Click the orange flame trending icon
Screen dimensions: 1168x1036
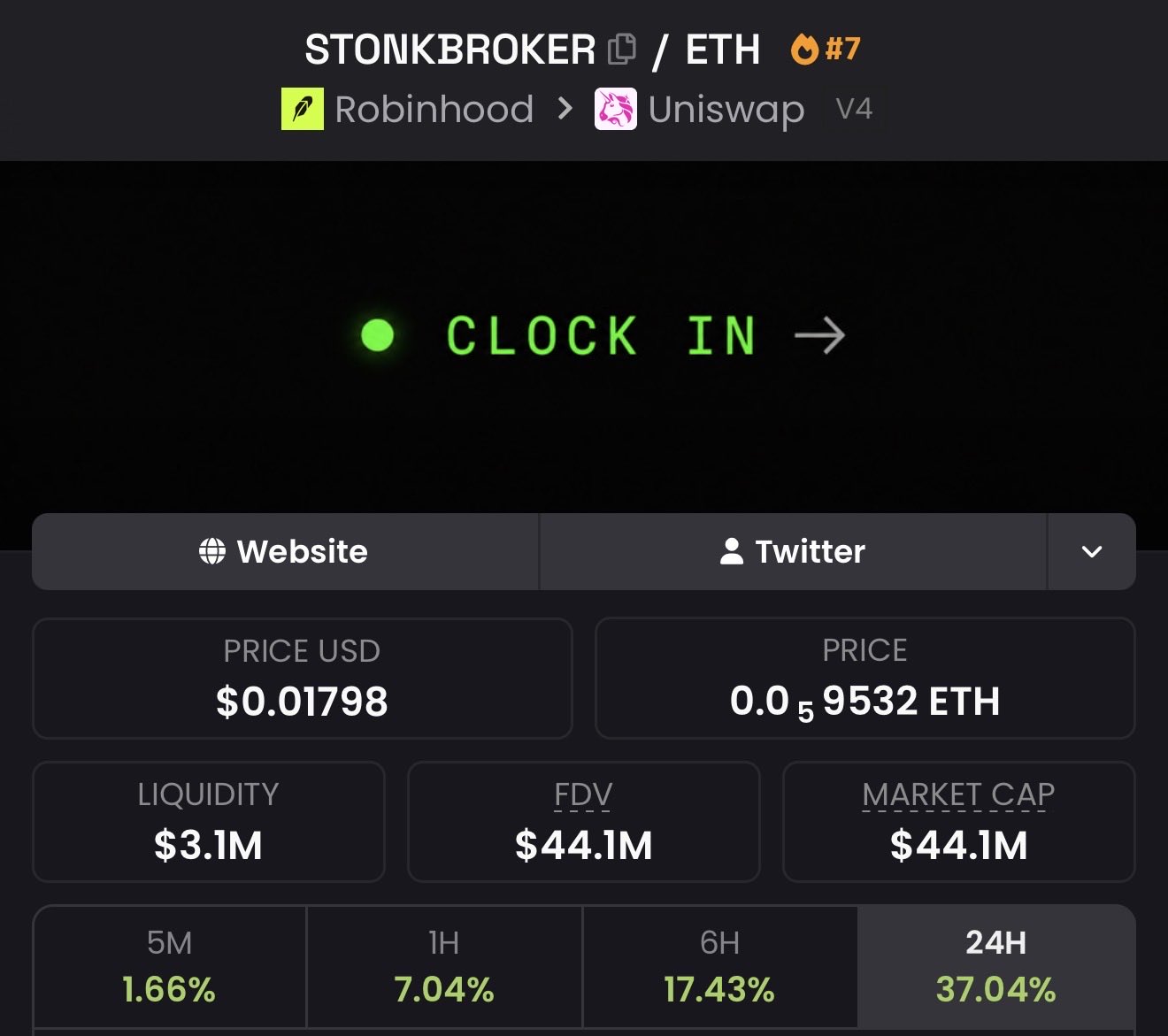tap(804, 50)
